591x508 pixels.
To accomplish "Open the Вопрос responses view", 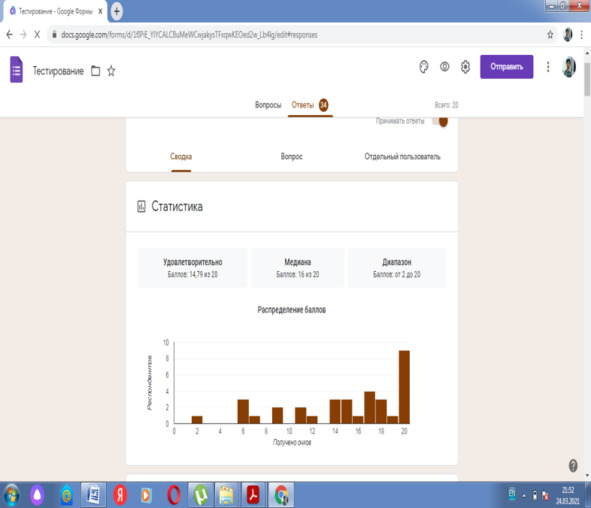I will (x=291, y=156).
